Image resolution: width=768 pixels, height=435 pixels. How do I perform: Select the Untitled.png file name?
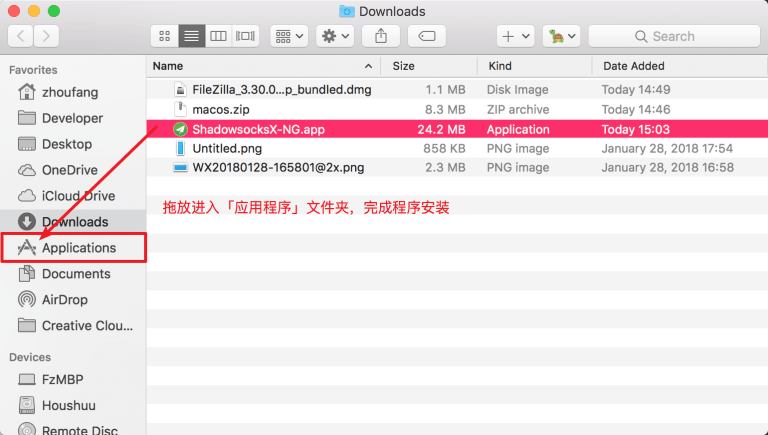pos(227,148)
